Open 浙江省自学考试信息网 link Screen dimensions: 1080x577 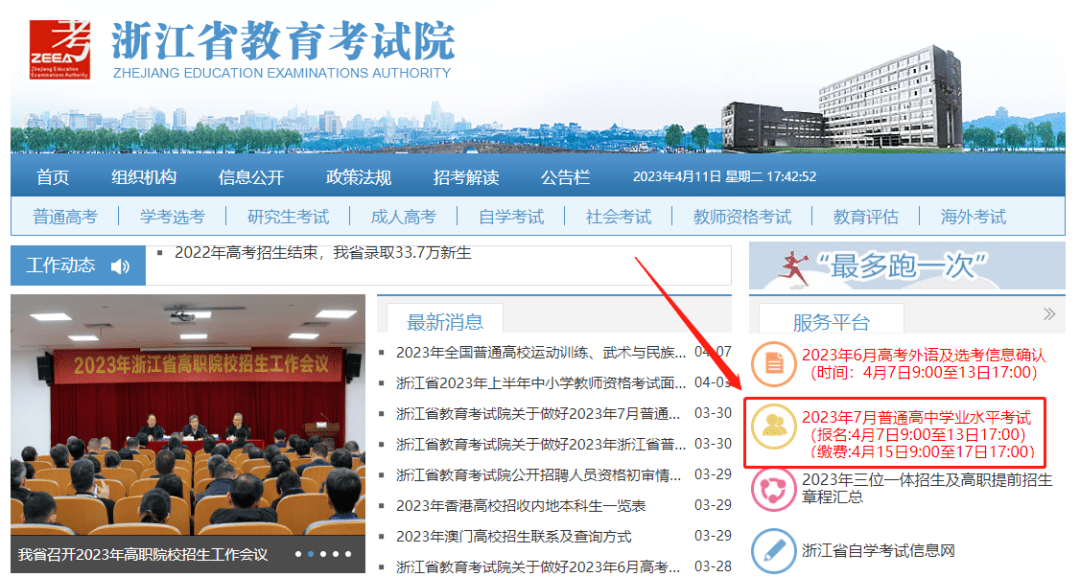pos(878,550)
